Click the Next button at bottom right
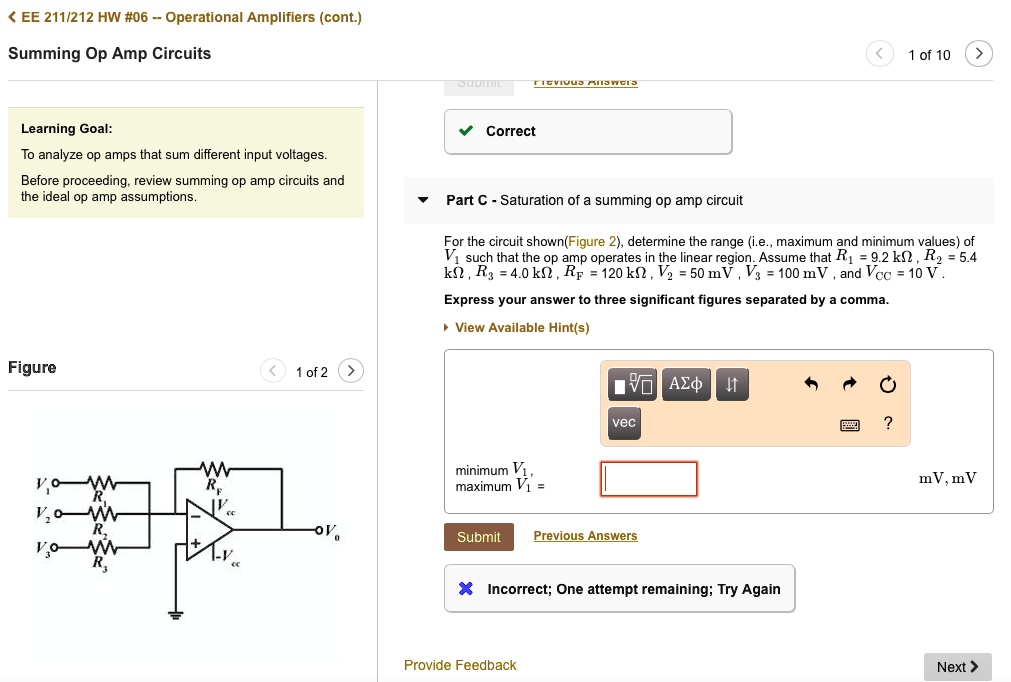1011x682 pixels. pos(956,667)
